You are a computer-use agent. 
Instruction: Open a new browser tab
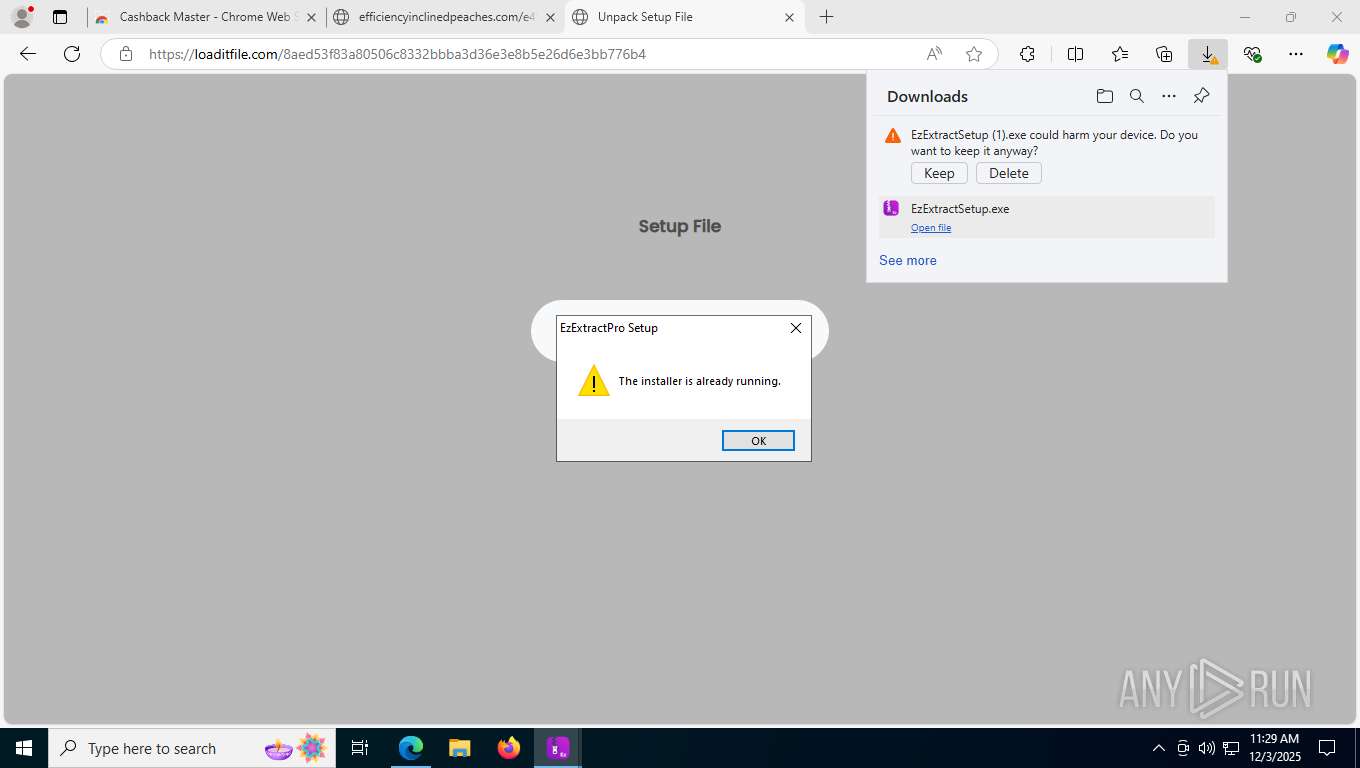[826, 17]
